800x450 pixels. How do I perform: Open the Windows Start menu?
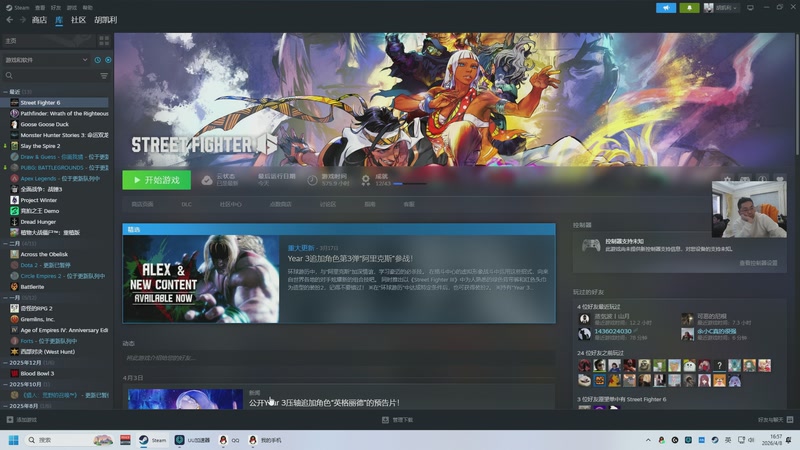(13, 440)
